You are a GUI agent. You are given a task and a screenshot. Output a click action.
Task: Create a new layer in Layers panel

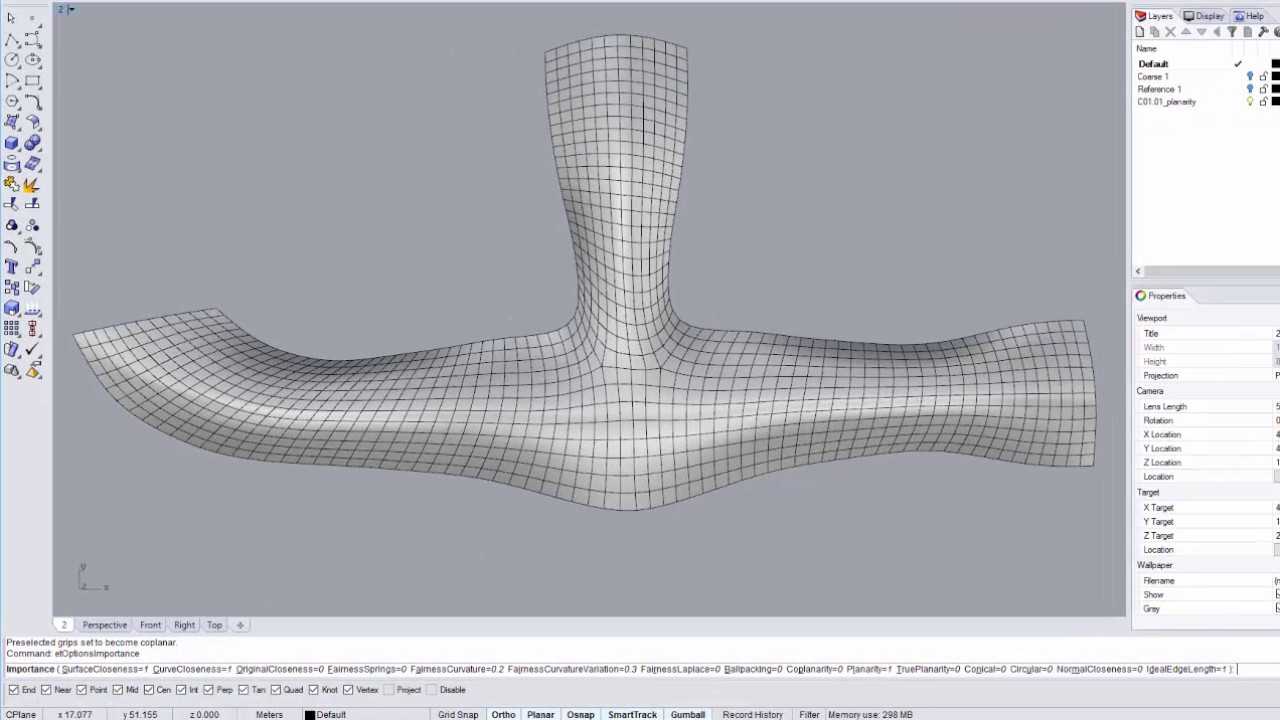click(1139, 32)
